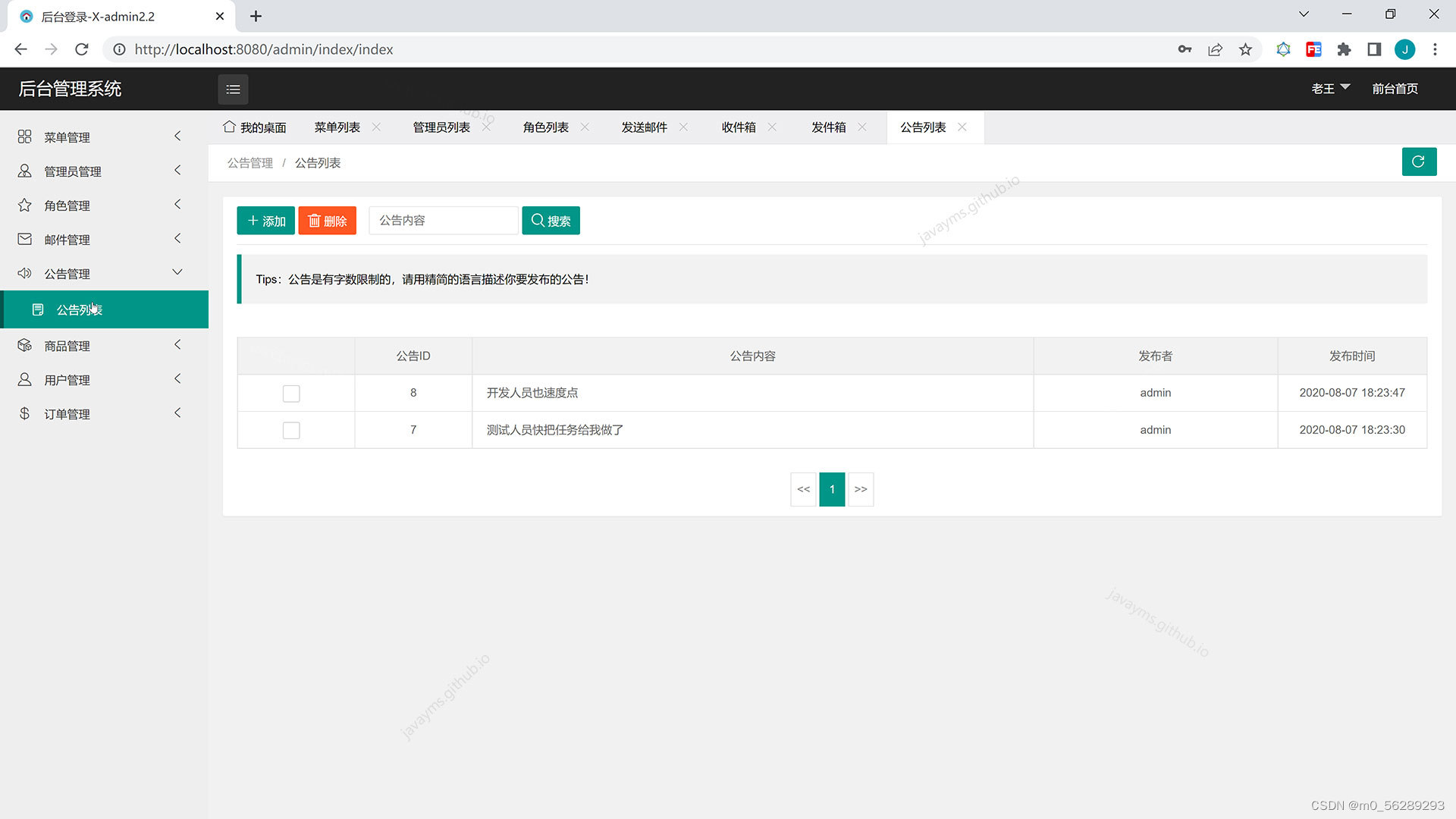This screenshot has width=1456, height=819.
Task: Go to next page with >> button
Action: pos(861,489)
